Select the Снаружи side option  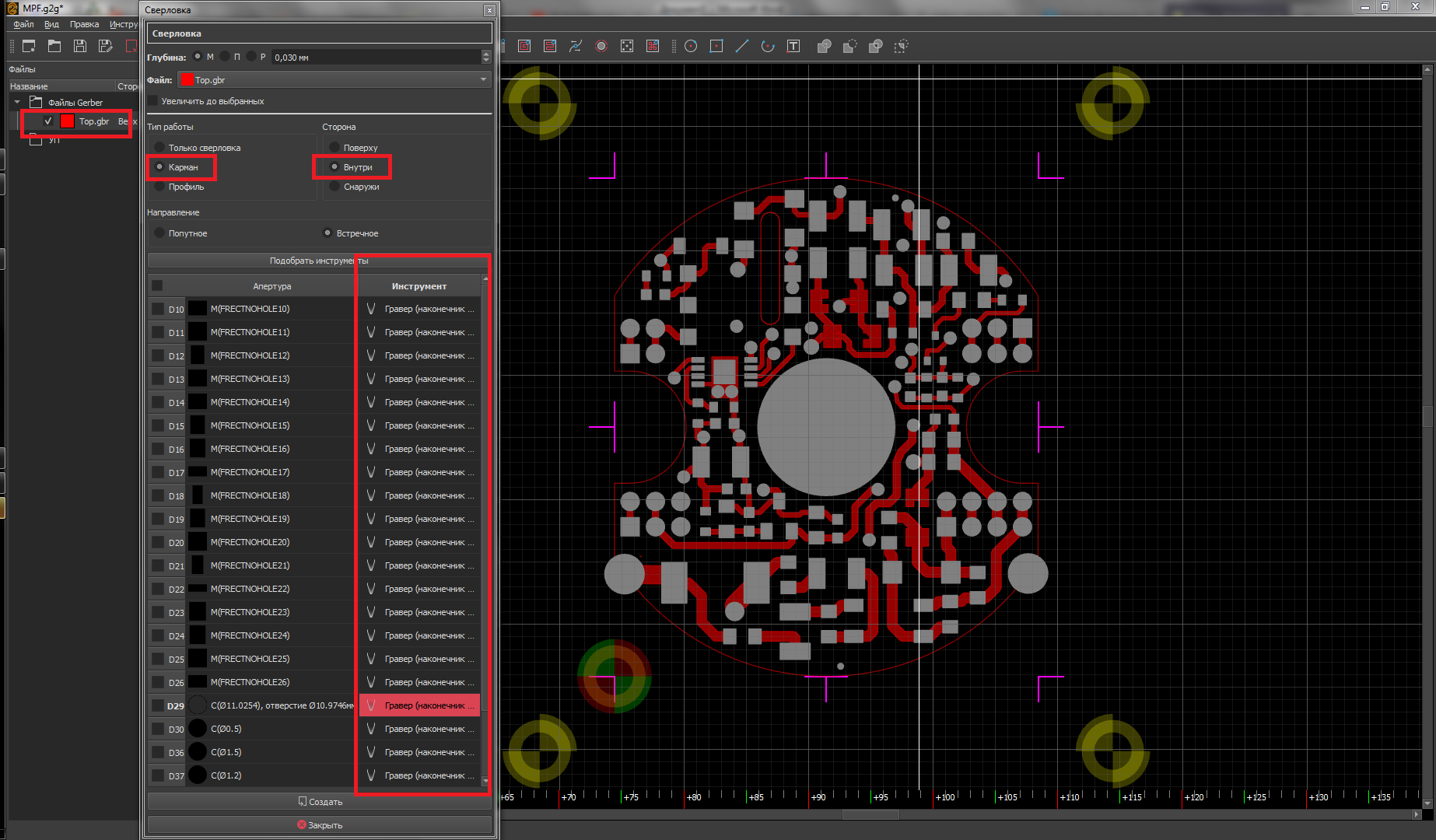pos(334,187)
